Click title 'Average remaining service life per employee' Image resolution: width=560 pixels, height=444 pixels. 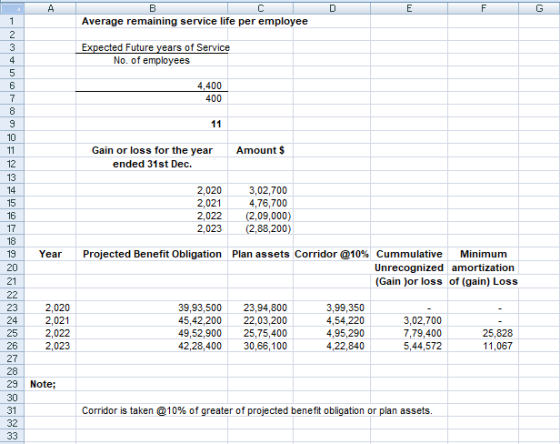pos(195,21)
